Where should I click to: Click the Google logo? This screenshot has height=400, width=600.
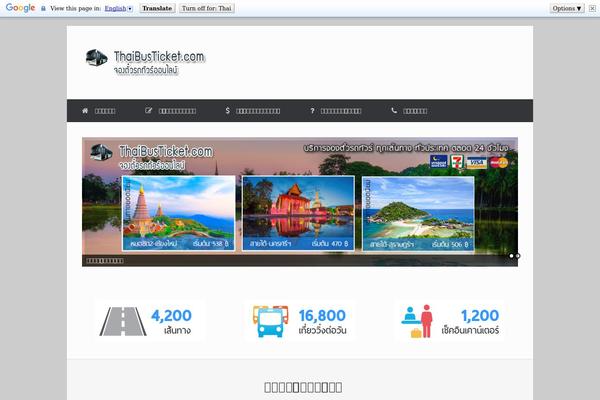[x=20, y=8]
